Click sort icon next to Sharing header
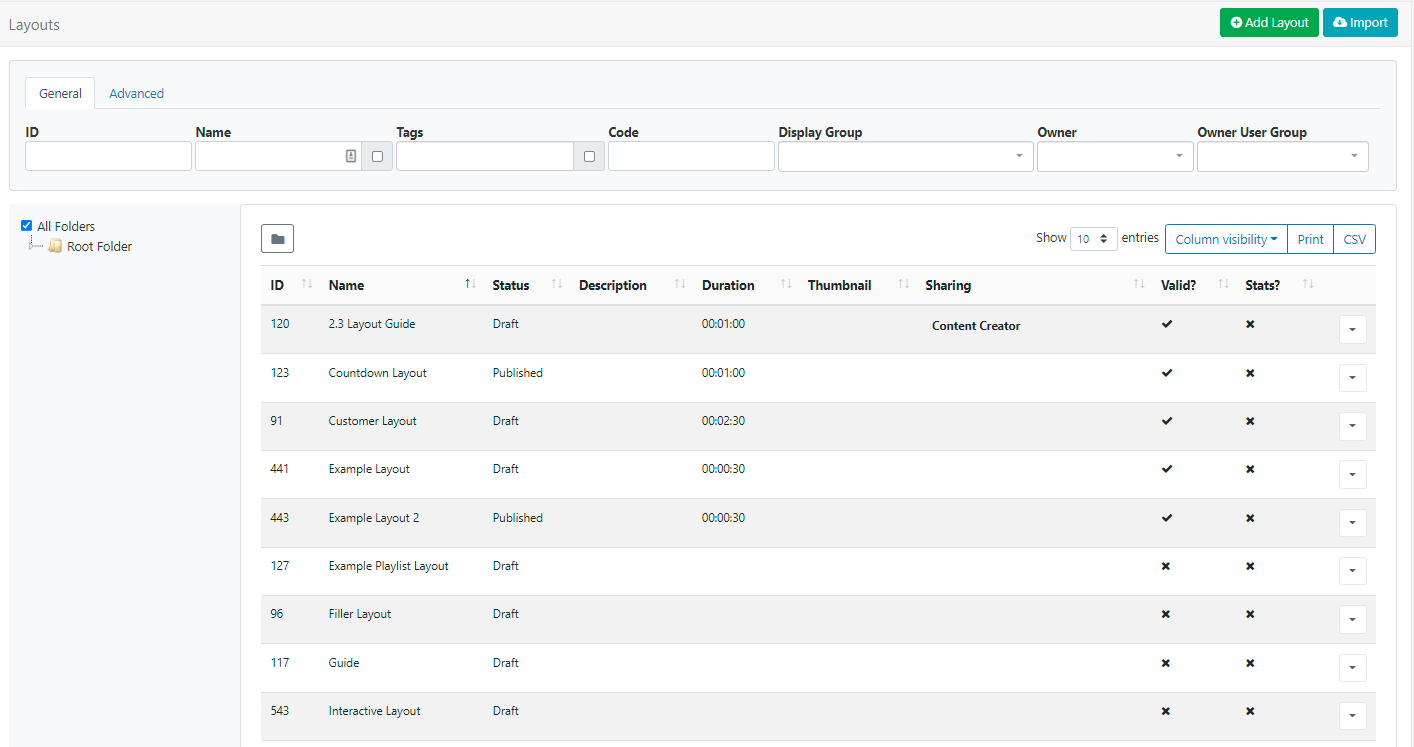 (1139, 286)
